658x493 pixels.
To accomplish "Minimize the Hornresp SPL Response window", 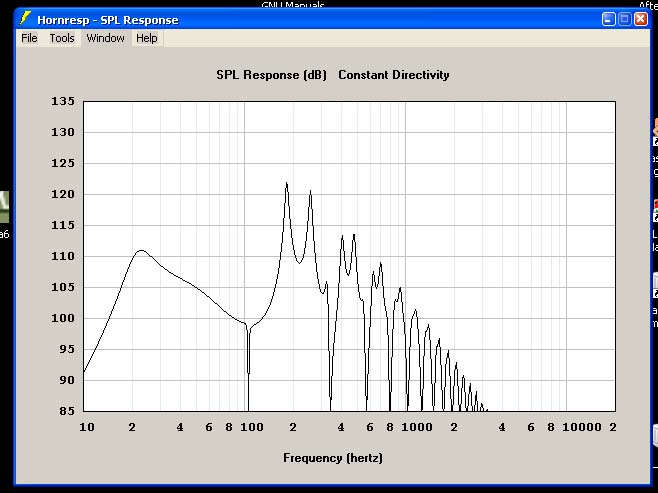I will [608, 19].
